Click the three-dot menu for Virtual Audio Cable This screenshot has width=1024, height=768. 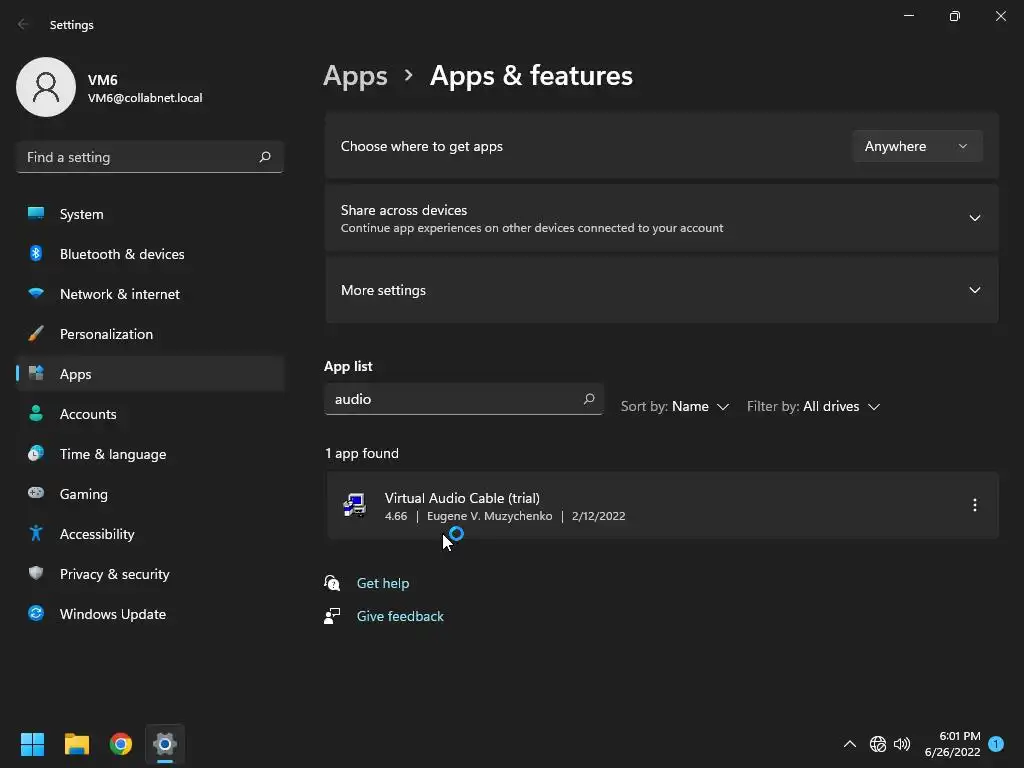[x=974, y=506]
